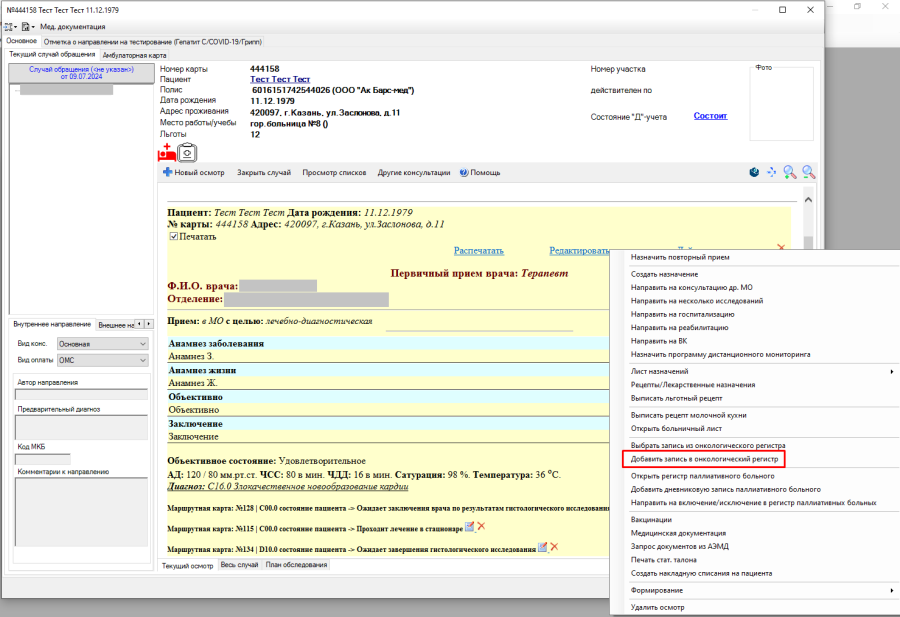Click the red cross right of Редактировать

(781, 247)
